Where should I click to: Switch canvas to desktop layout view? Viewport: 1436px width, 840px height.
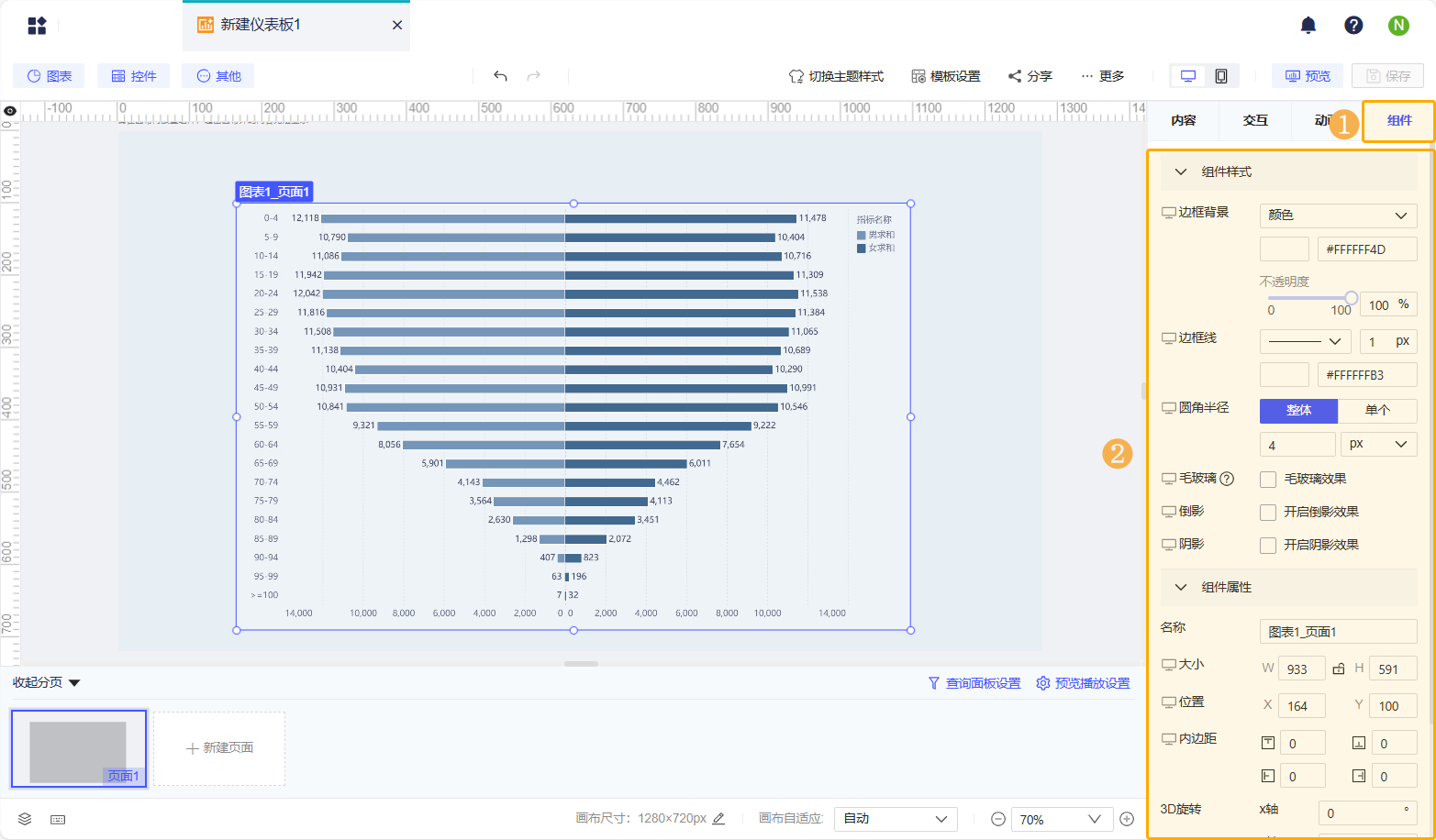[x=1188, y=76]
